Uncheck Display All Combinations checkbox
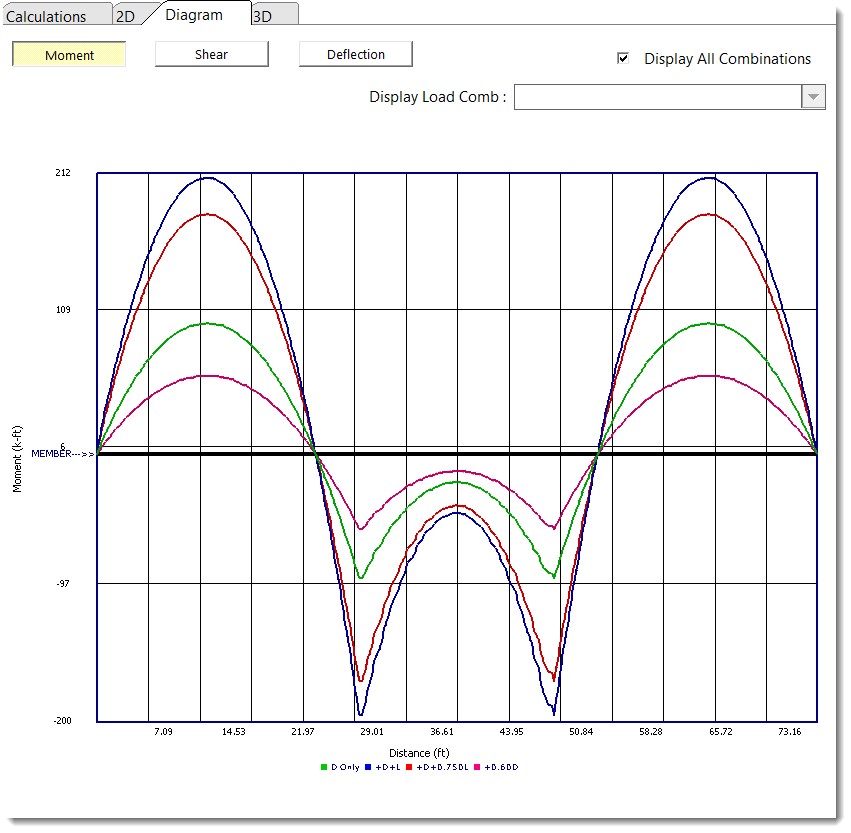Screen dimensions: 851x833 624,59
